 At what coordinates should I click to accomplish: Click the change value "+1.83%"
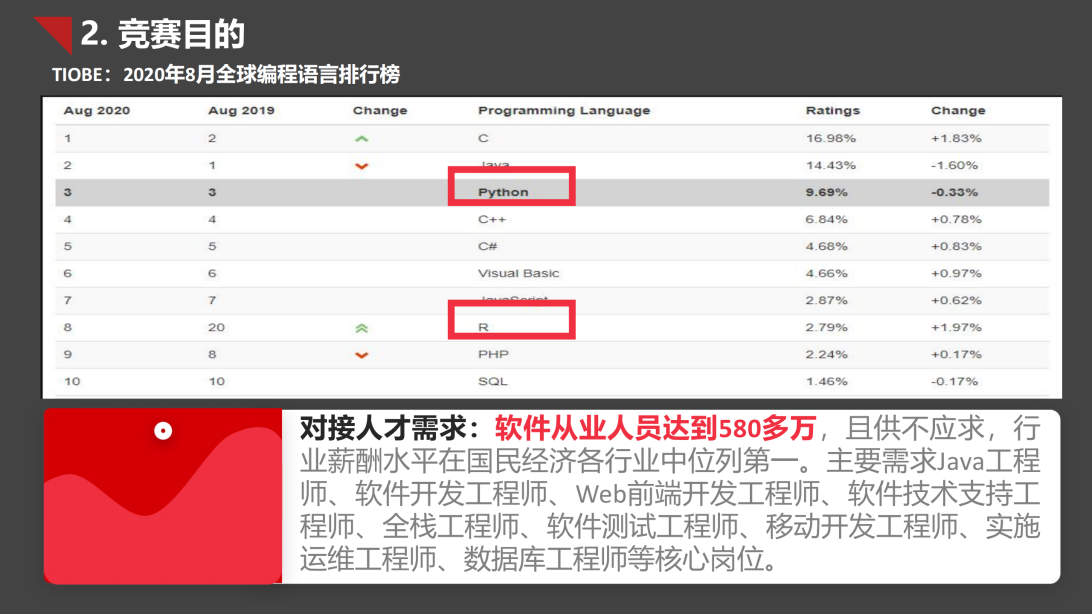pos(956,139)
